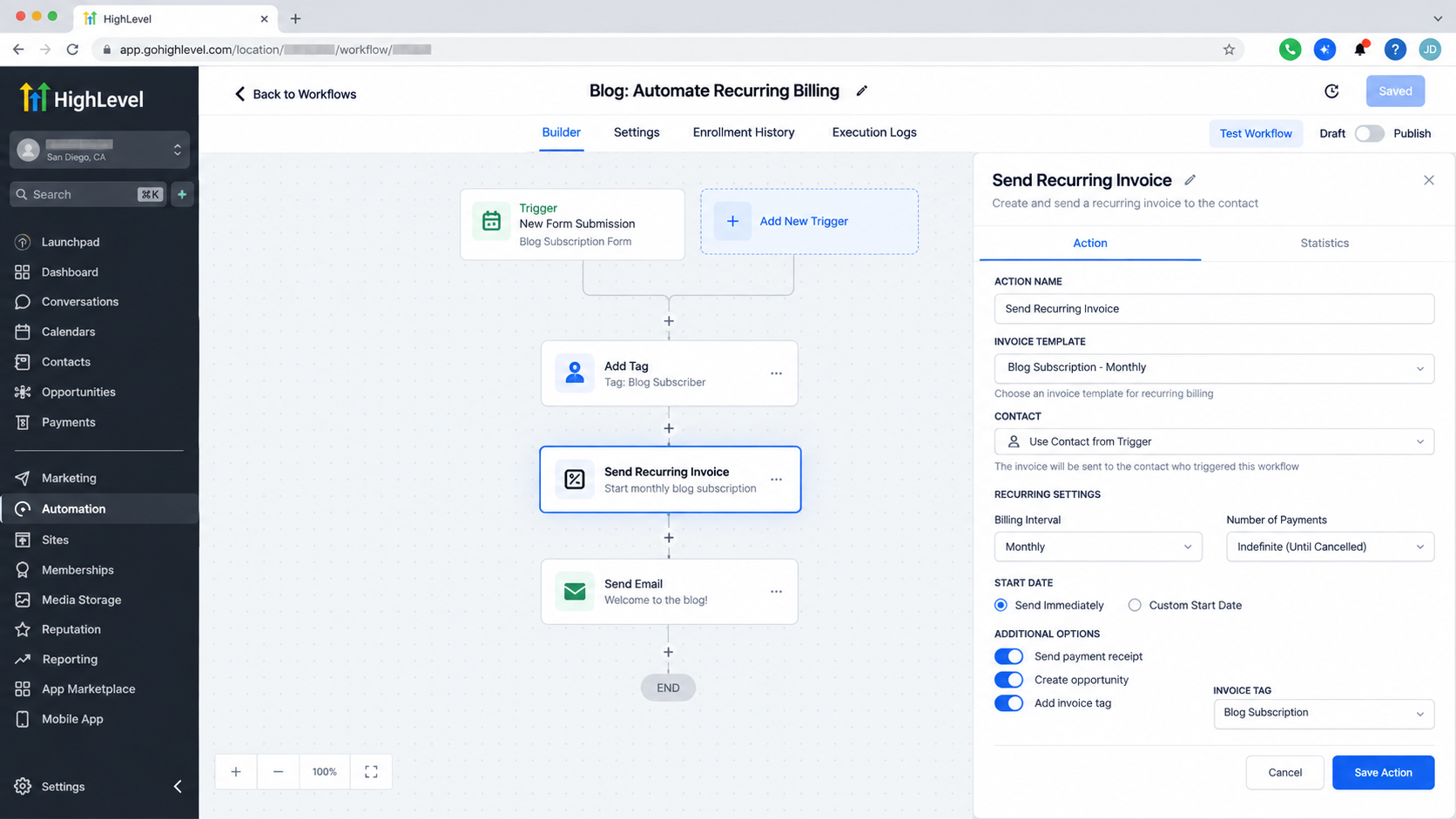Viewport: 1456px width, 819px height.
Task: Select Send Immediately radio option
Action: pos(1001,605)
